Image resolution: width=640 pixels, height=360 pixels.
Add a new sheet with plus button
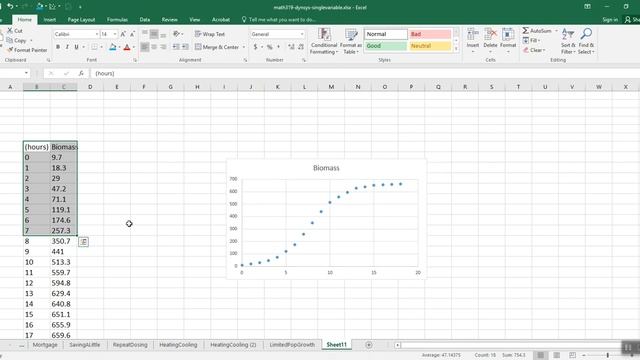pyautogui.click(x=369, y=345)
